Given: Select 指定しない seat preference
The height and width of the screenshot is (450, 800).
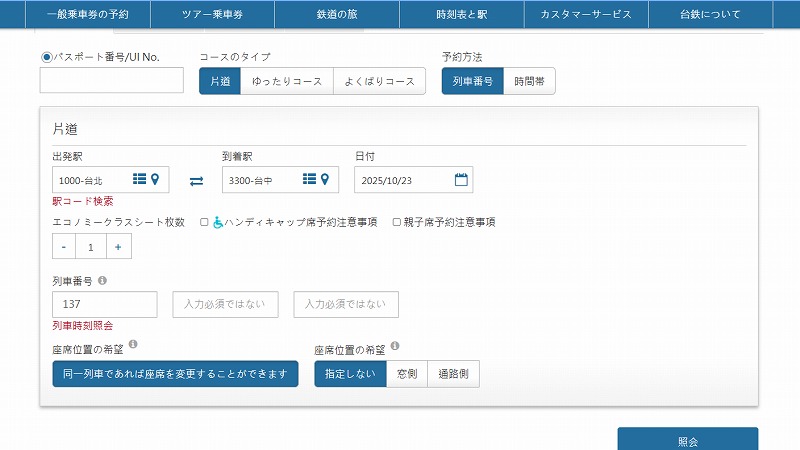Looking at the screenshot, I should (351, 374).
